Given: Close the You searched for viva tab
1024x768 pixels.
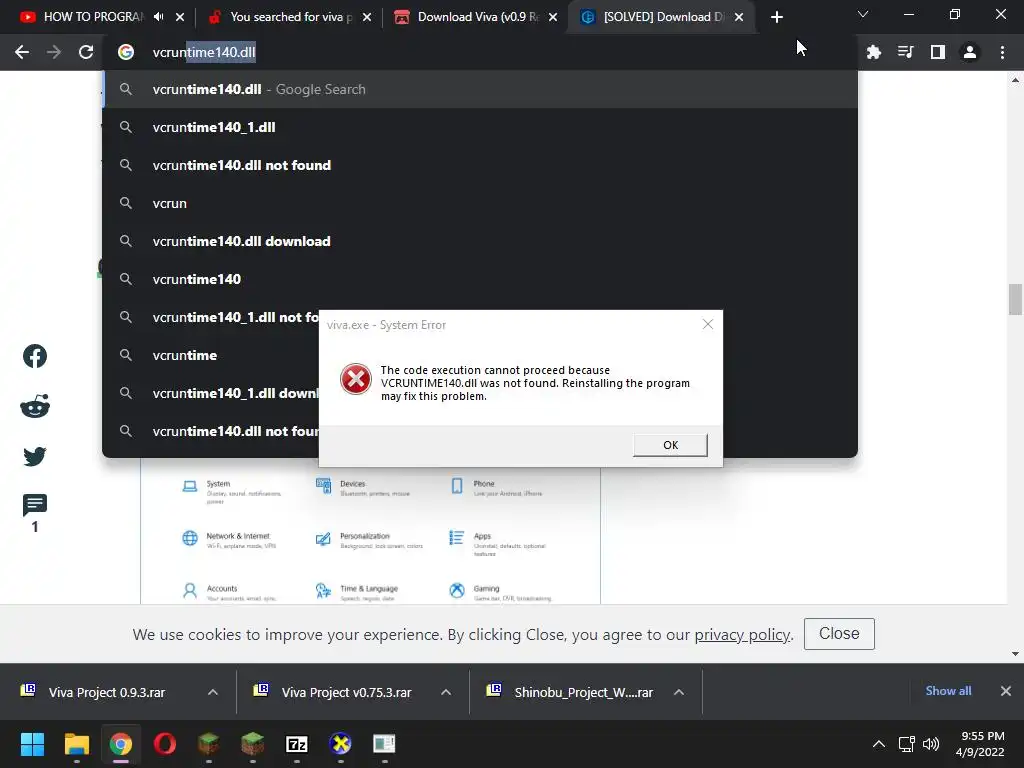Looking at the screenshot, I should 367,17.
